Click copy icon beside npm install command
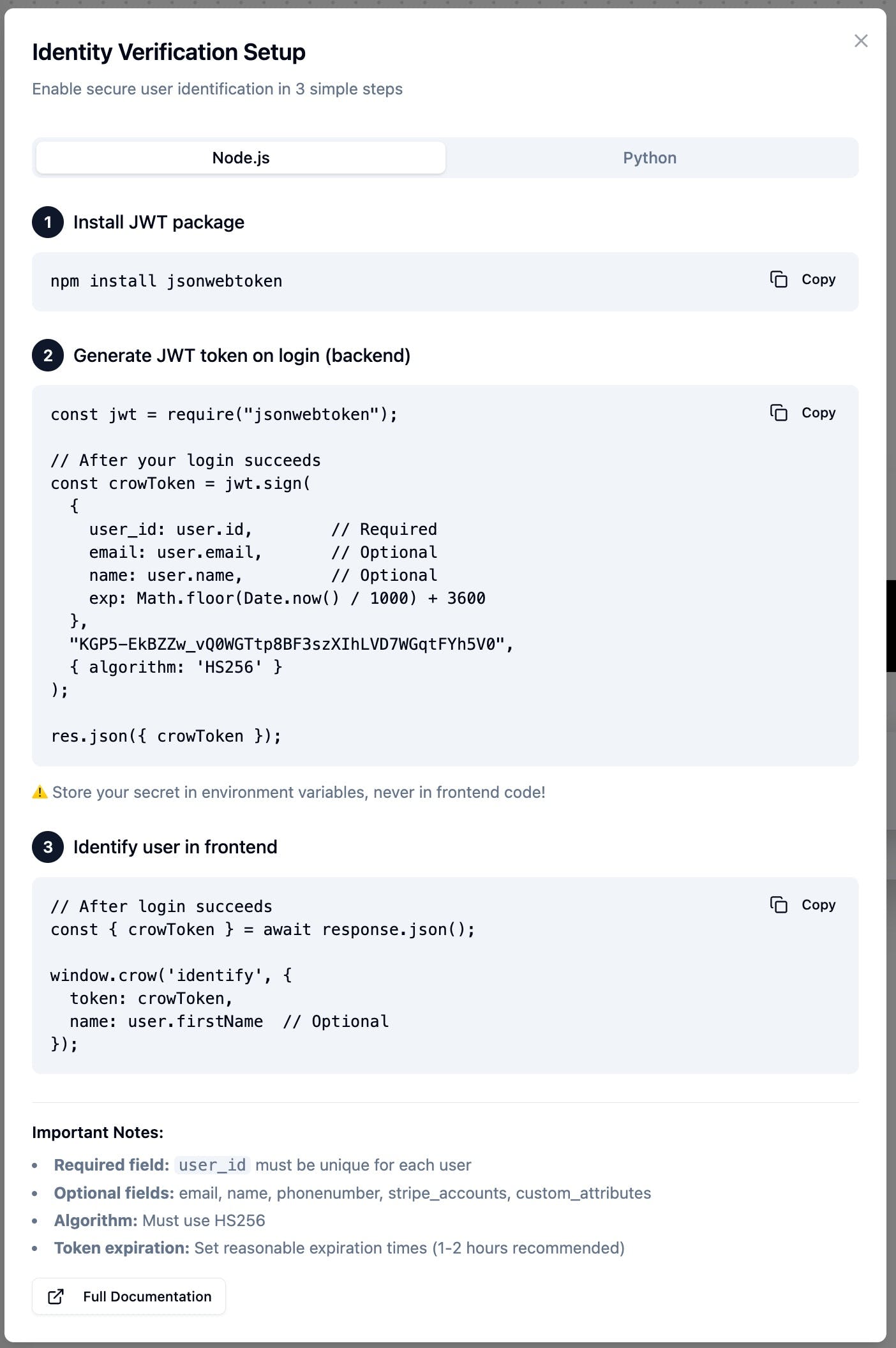This screenshot has height=1348, width=896. 779,280
